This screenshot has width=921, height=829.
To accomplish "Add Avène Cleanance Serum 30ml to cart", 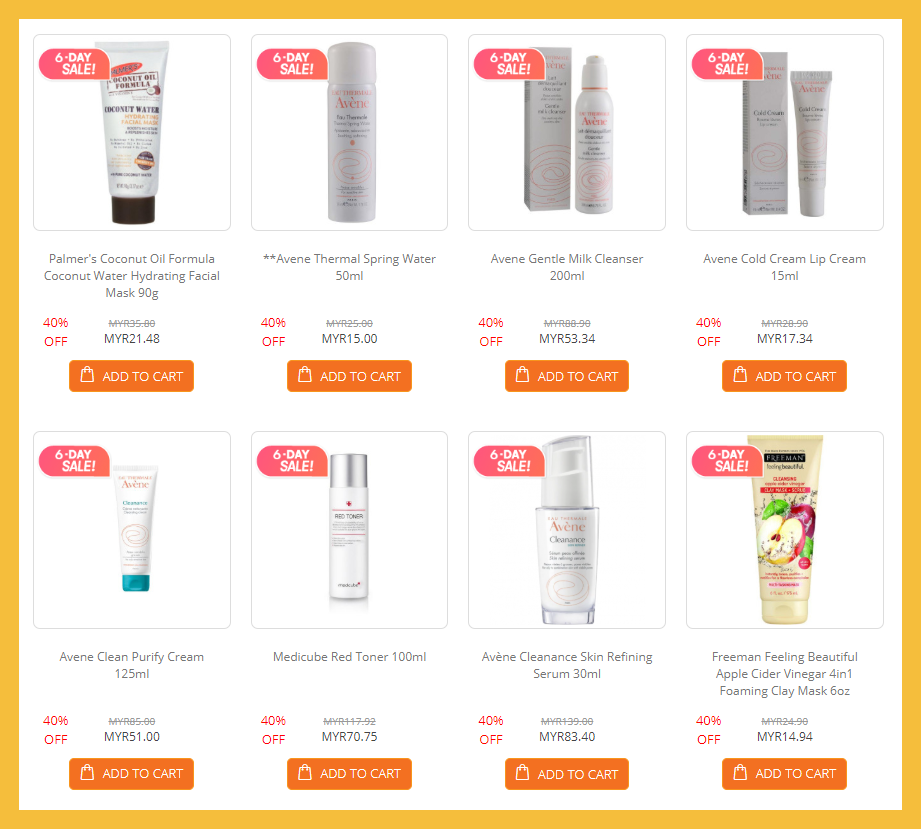I will click(567, 774).
